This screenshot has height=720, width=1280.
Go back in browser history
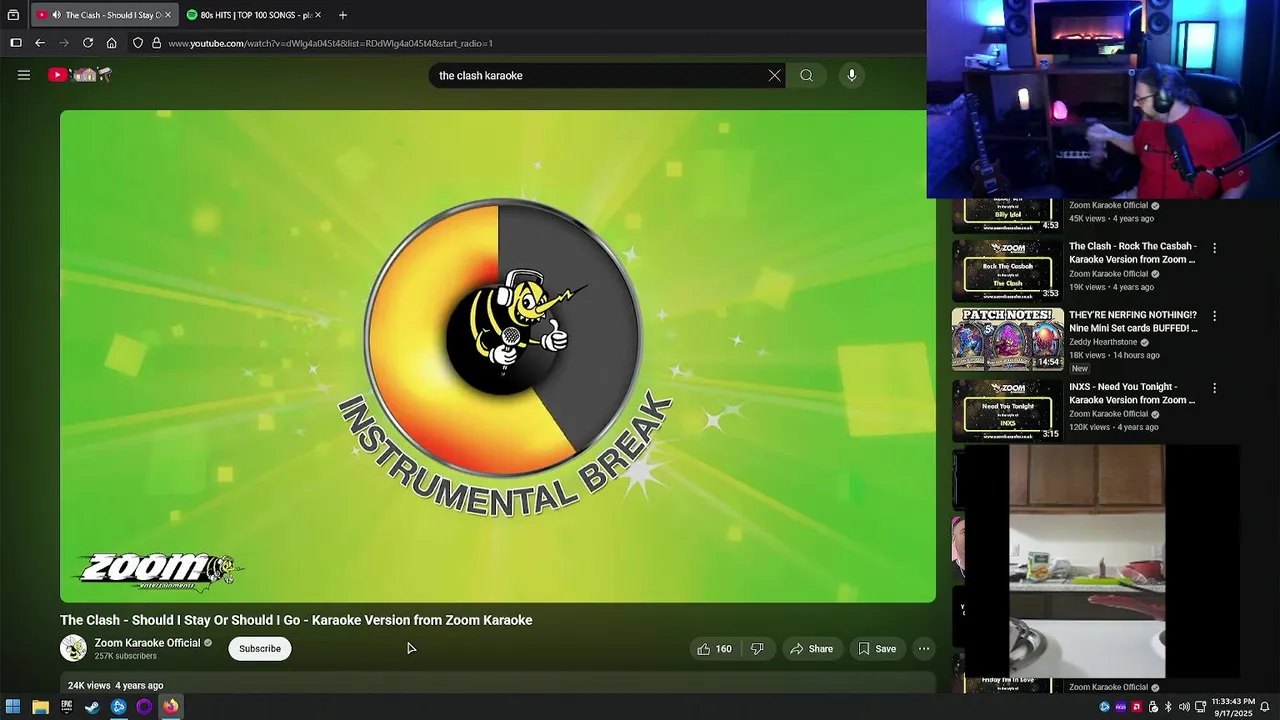click(40, 43)
